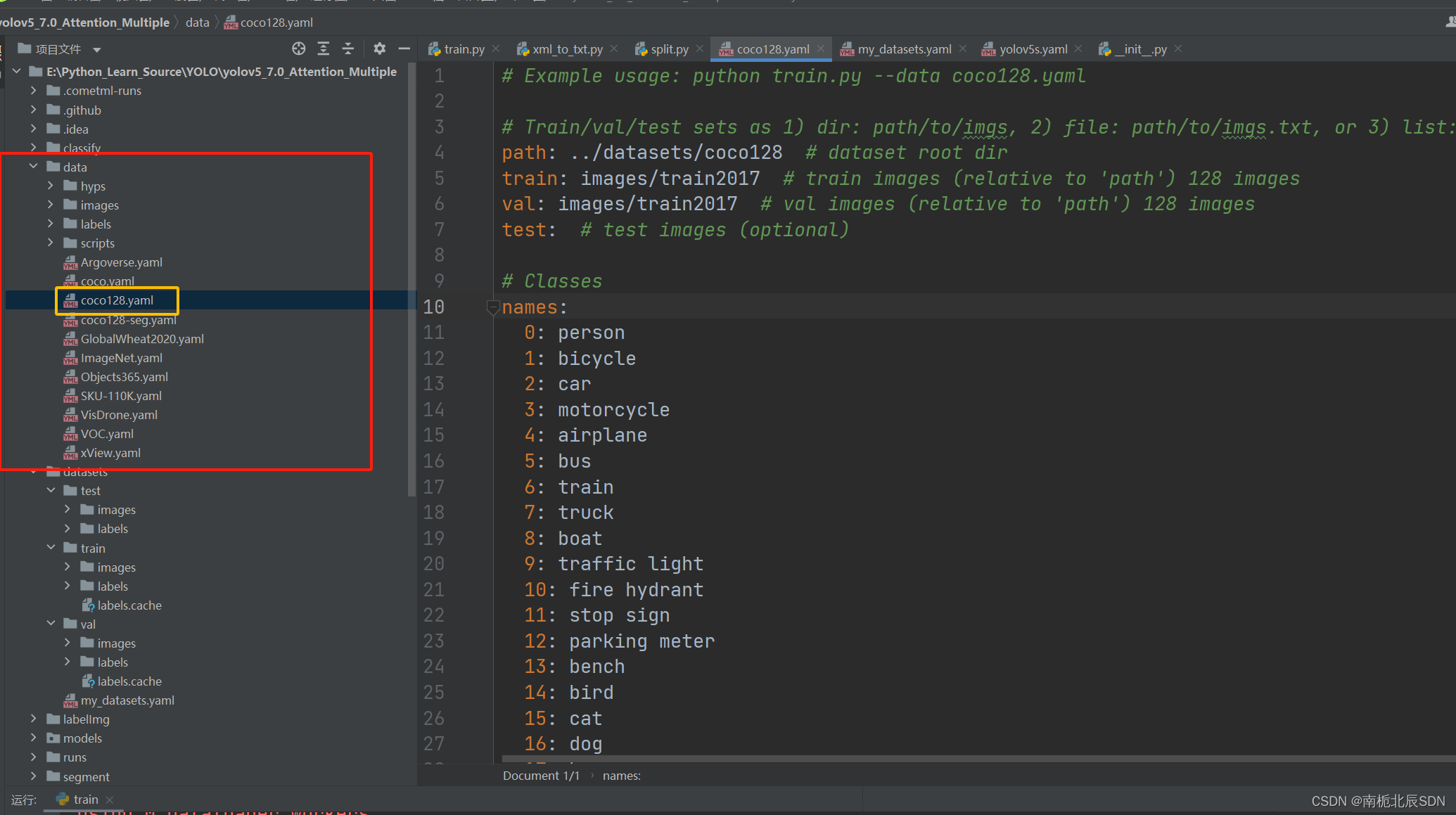Click the '9: traffic light' entry

613,564
